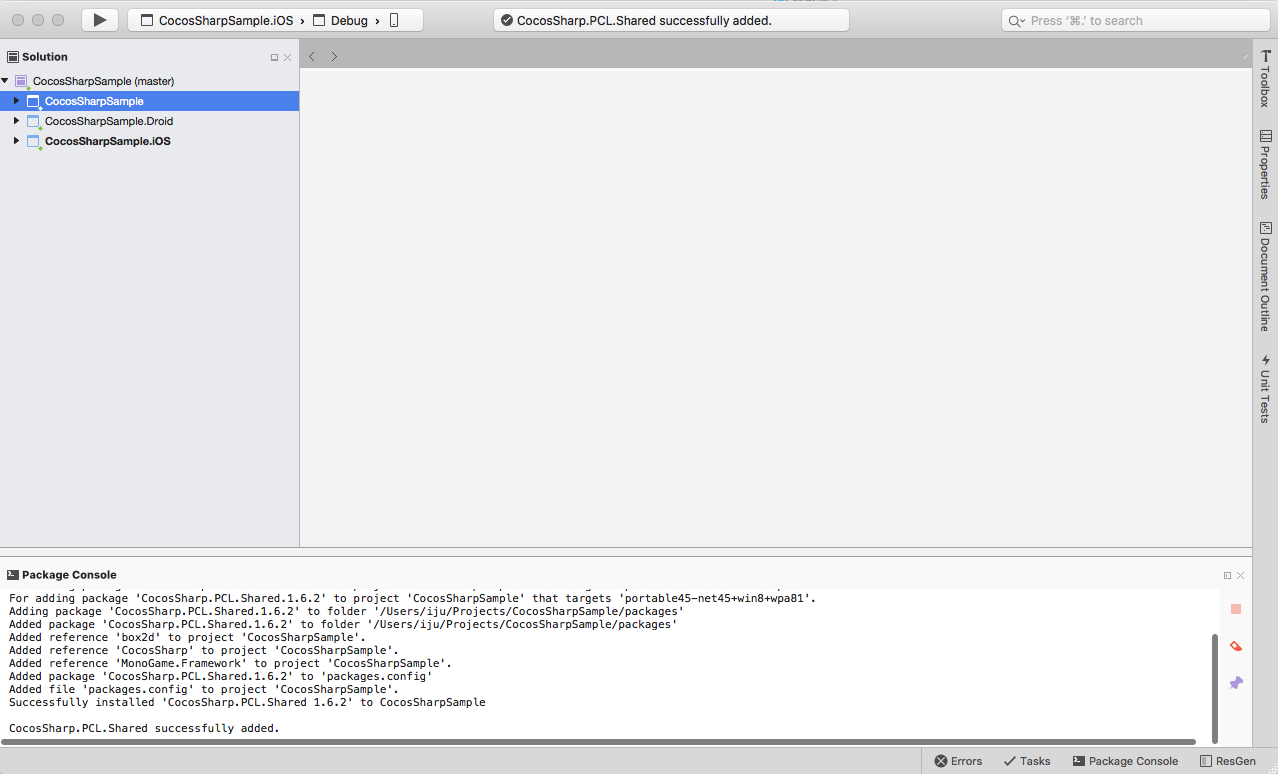Open the CocosSharpSample.iOS startup project selector
This screenshot has height=774, width=1278.
click(217, 20)
